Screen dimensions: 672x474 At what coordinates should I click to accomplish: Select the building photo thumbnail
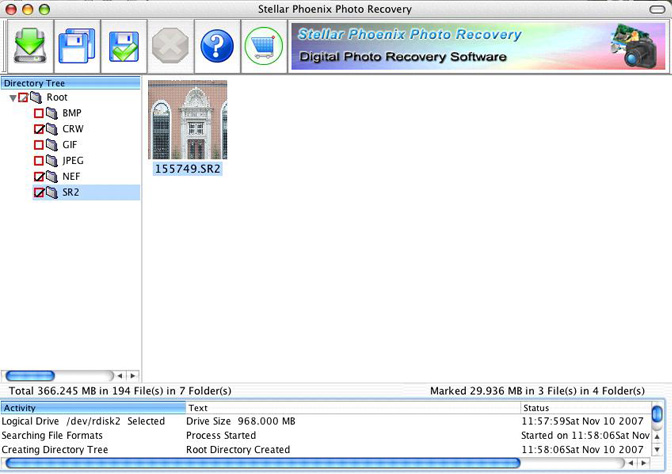[188, 120]
